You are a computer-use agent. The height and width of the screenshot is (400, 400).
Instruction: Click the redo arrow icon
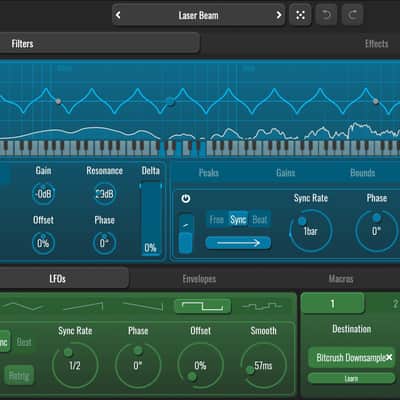(x=352, y=15)
